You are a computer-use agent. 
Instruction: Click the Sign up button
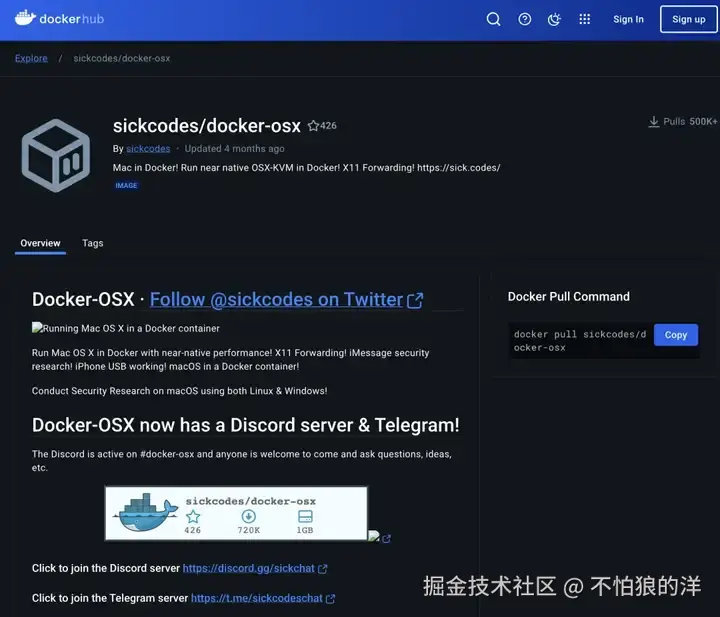coord(688,19)
